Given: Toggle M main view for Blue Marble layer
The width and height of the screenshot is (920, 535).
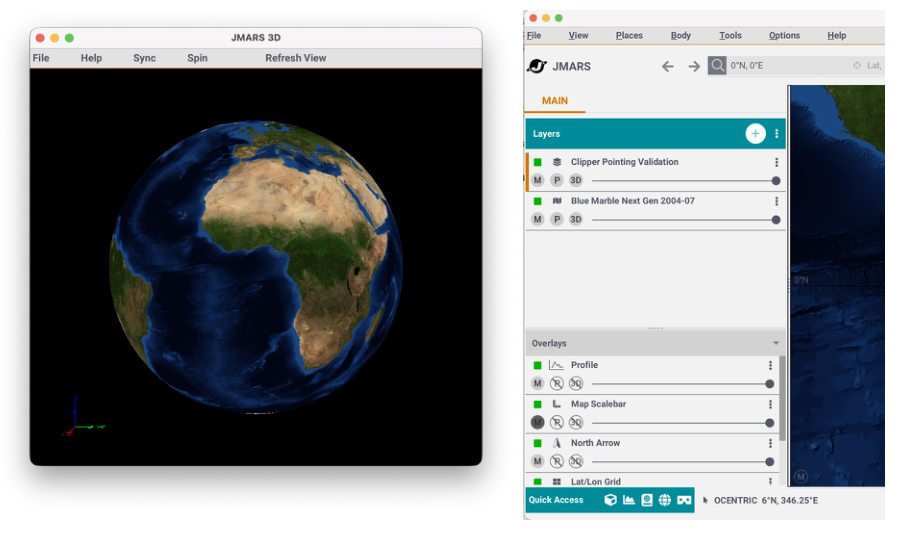Looking at the screenshot, I should [537, 219].
